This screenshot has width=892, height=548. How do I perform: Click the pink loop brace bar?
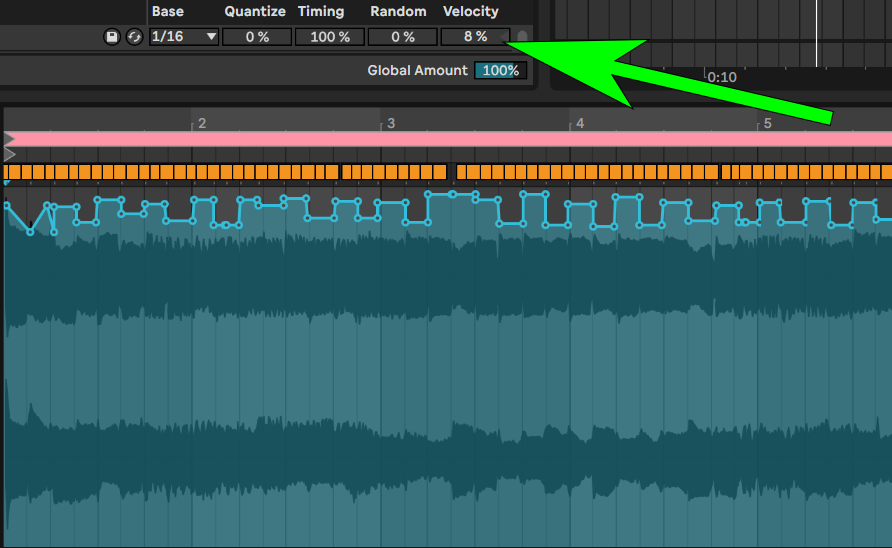click(x=450, y=139)
